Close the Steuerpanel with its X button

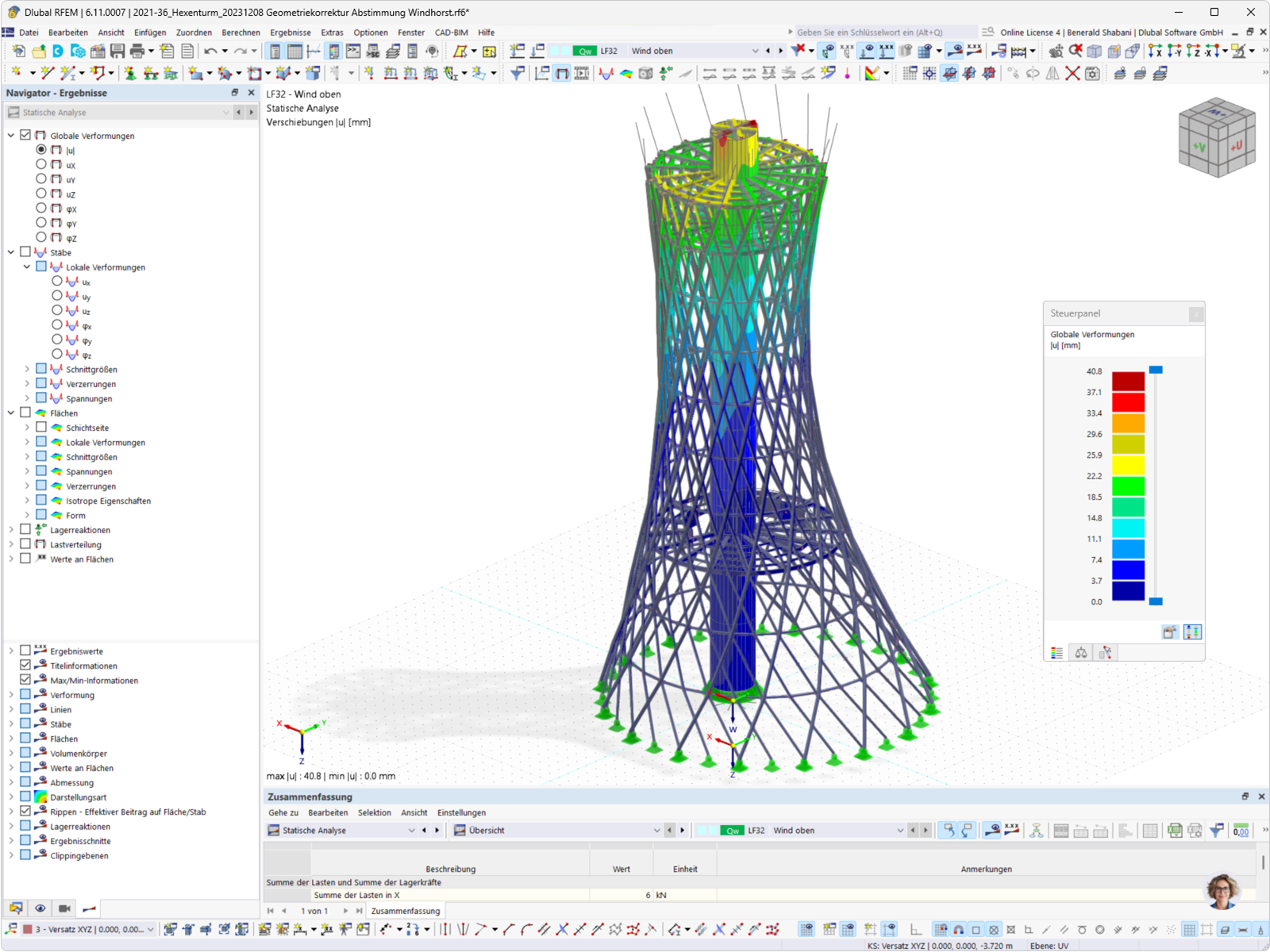click(1196, 314)
